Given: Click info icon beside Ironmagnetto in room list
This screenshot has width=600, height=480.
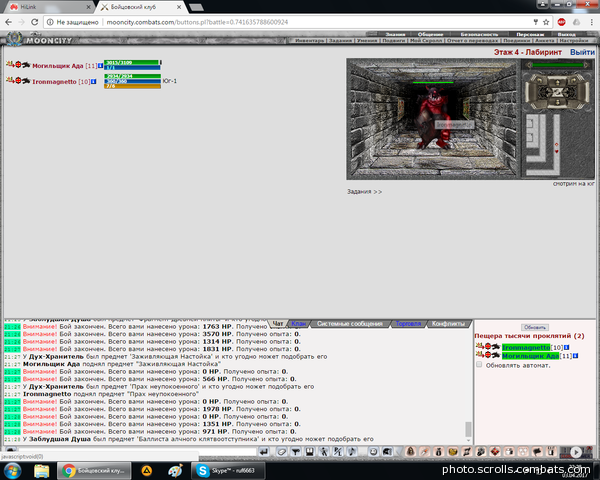Looking at the screenshot, I should click(x=567, y=347).
